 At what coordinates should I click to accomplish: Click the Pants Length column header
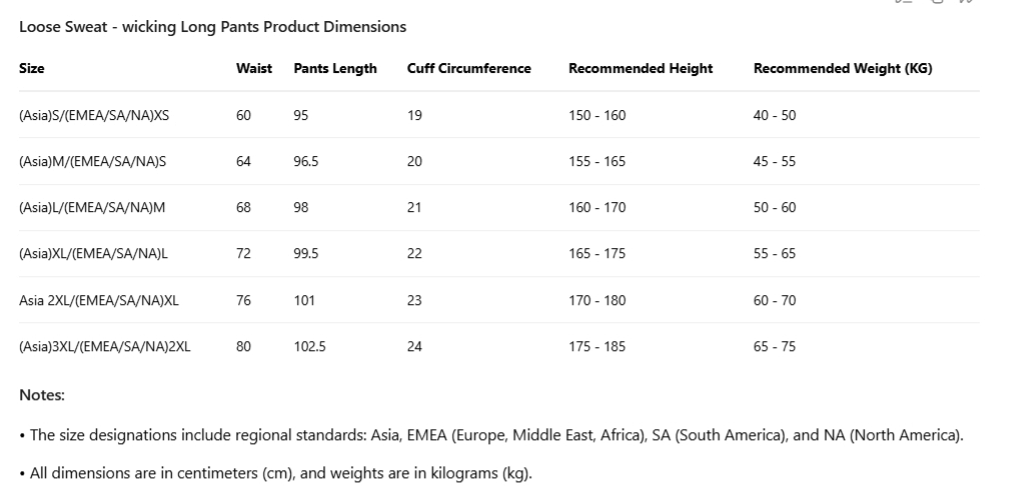click(335, 69)
